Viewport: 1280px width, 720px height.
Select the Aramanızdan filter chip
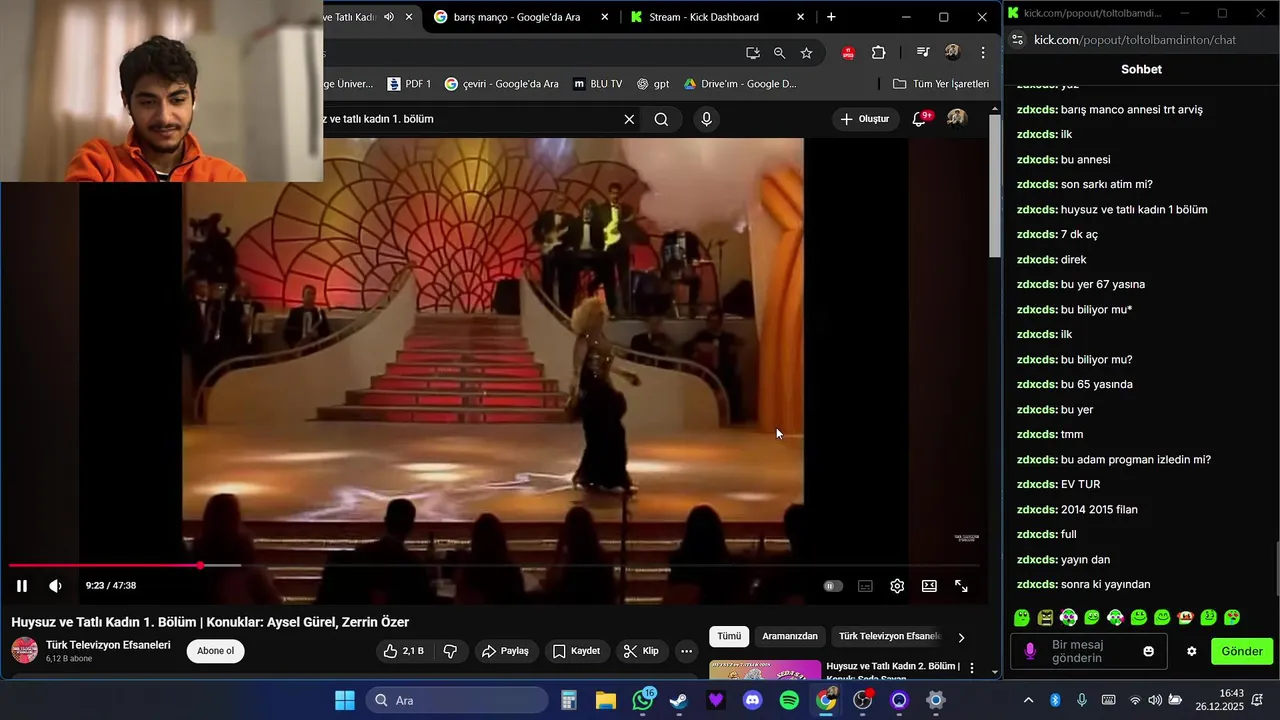[790, 636]
